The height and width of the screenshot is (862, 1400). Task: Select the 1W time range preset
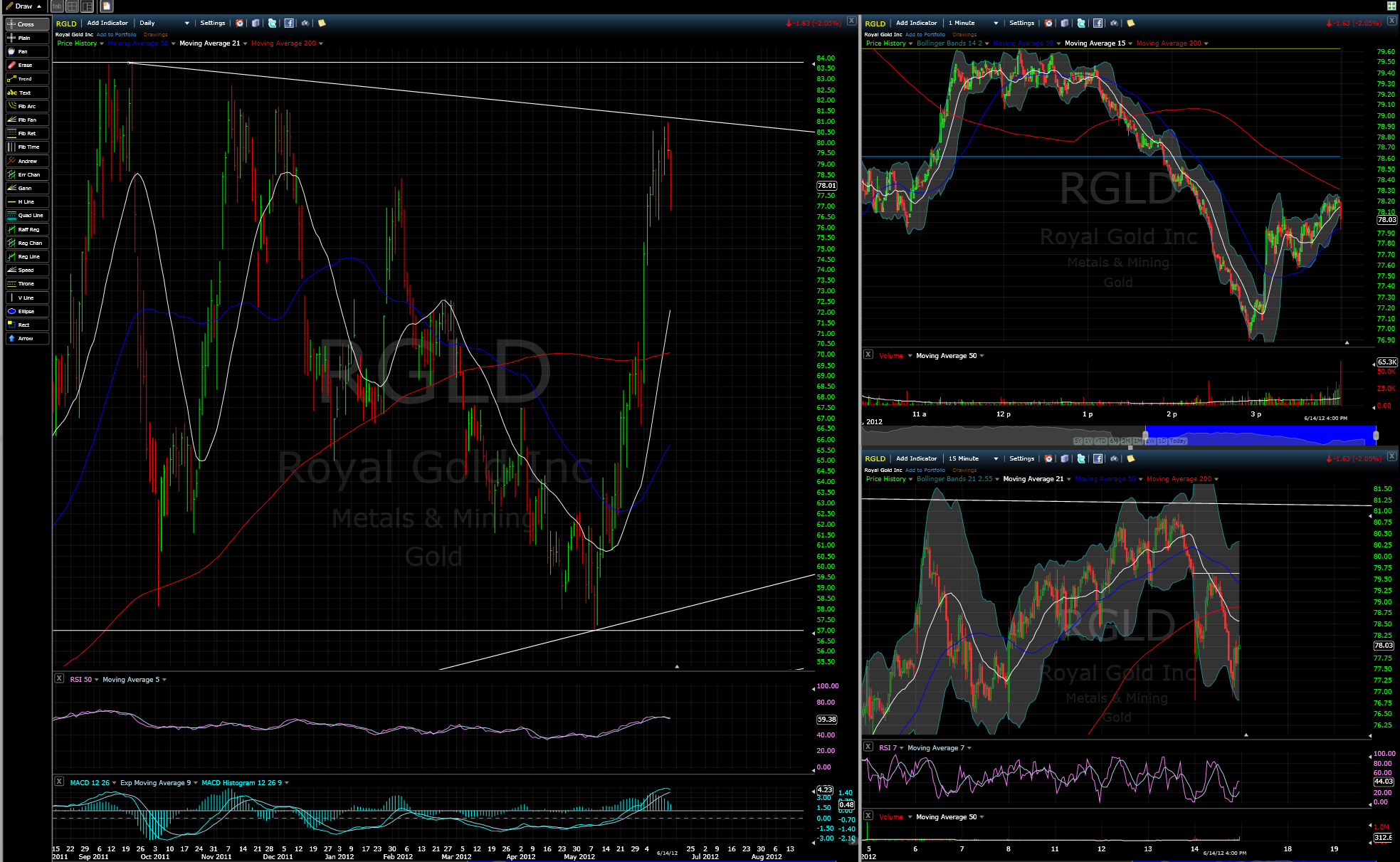(1151, 441)
